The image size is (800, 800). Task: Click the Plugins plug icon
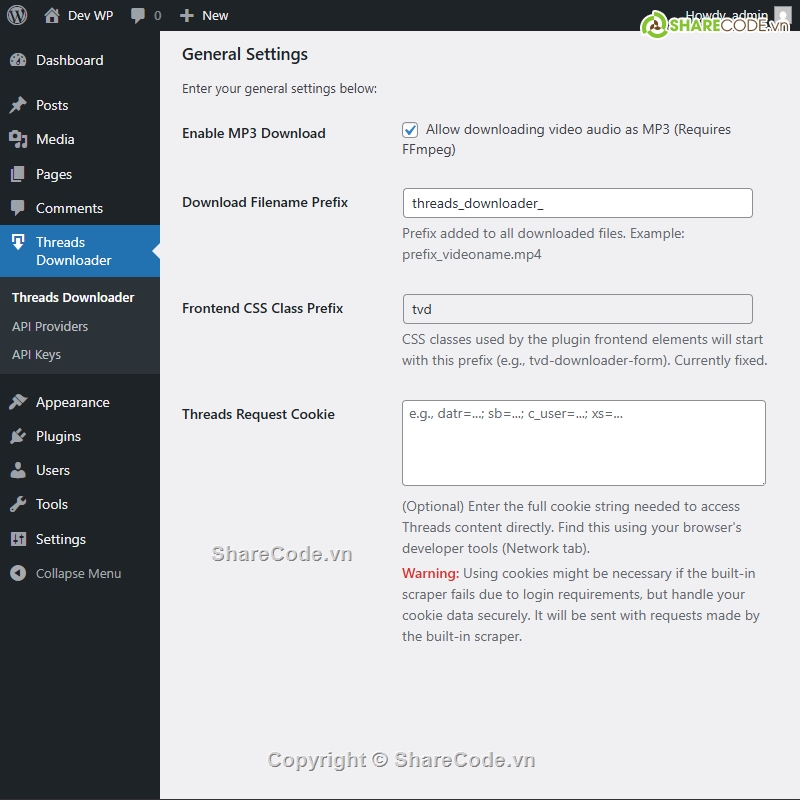[x=18, y=436]
